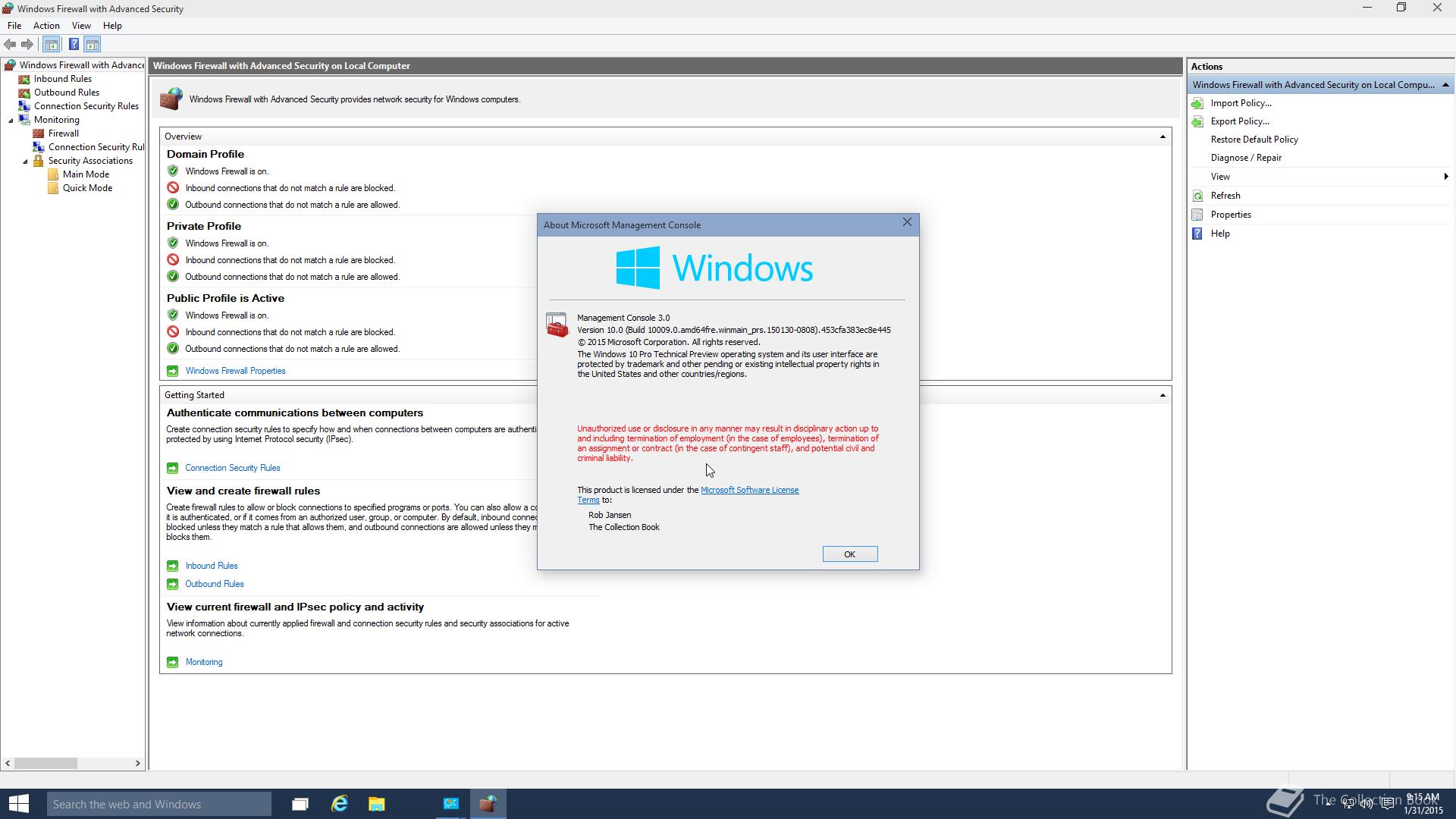Click the Outlook taskbar icon

451,804
